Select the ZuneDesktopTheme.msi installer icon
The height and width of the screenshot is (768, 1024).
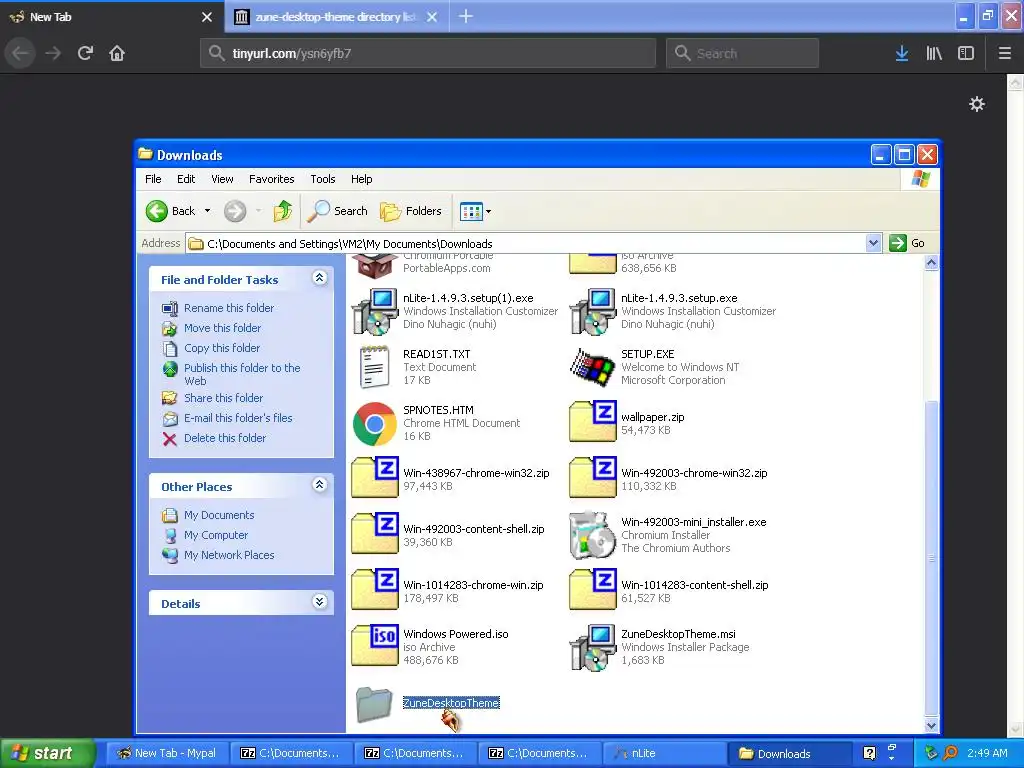point(593,648)
